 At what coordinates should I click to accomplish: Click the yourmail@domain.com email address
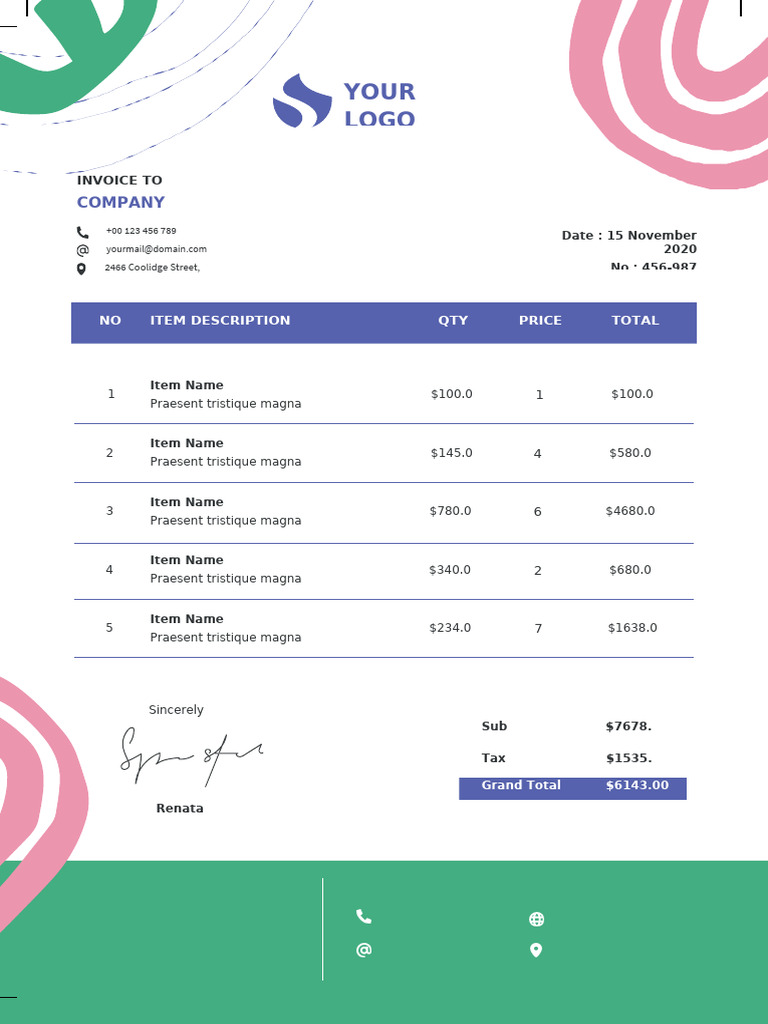tap(156, 249)
